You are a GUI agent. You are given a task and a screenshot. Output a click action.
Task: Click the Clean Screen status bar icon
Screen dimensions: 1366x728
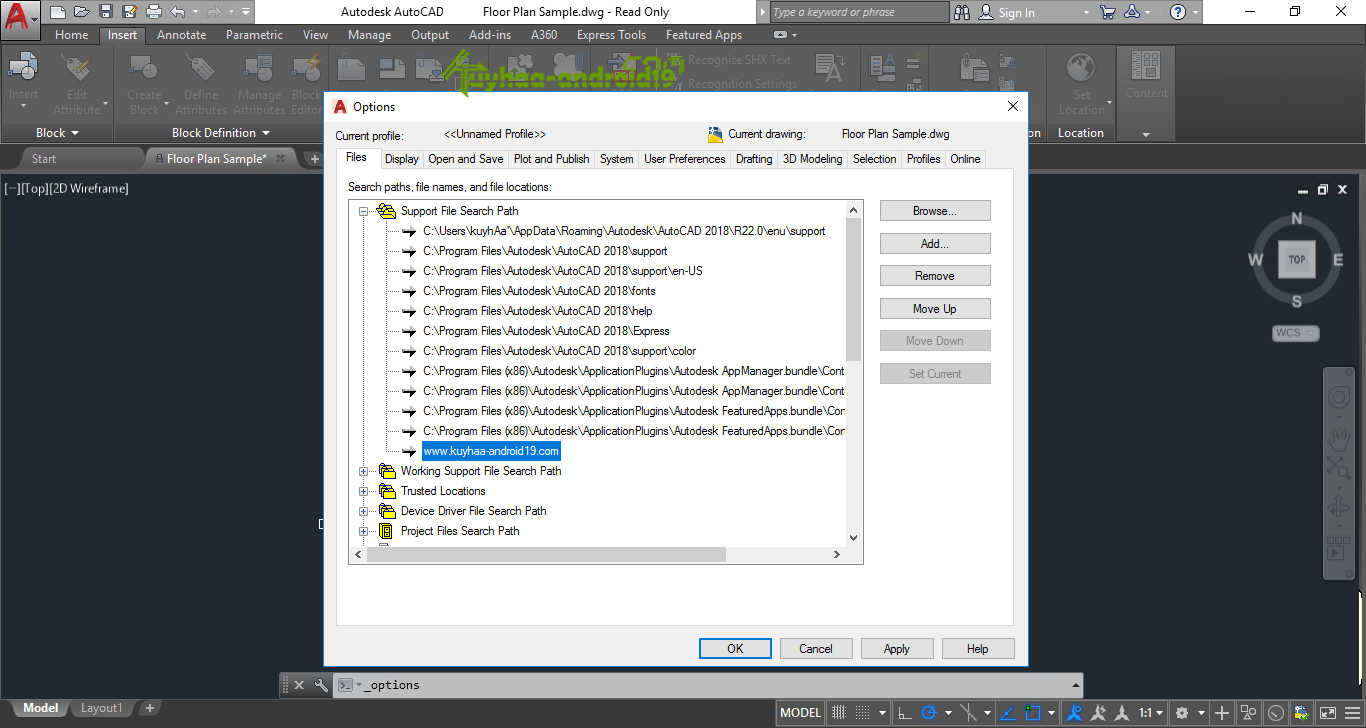click(x=1328, y=713)
